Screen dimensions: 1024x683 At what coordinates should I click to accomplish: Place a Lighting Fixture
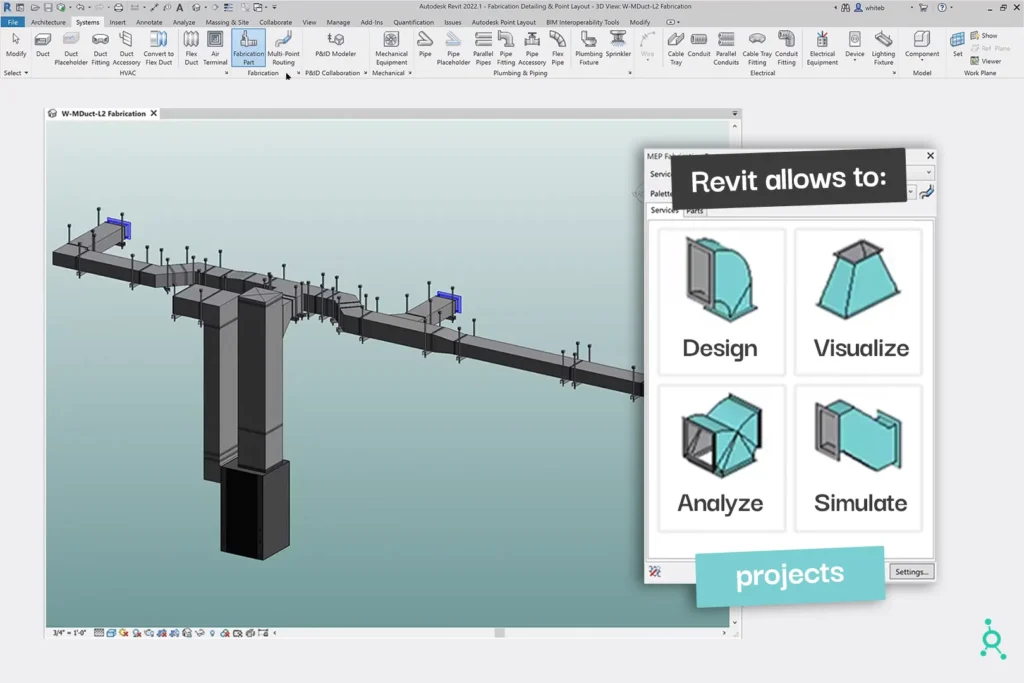pyautogui.click(x=883, y=48)
